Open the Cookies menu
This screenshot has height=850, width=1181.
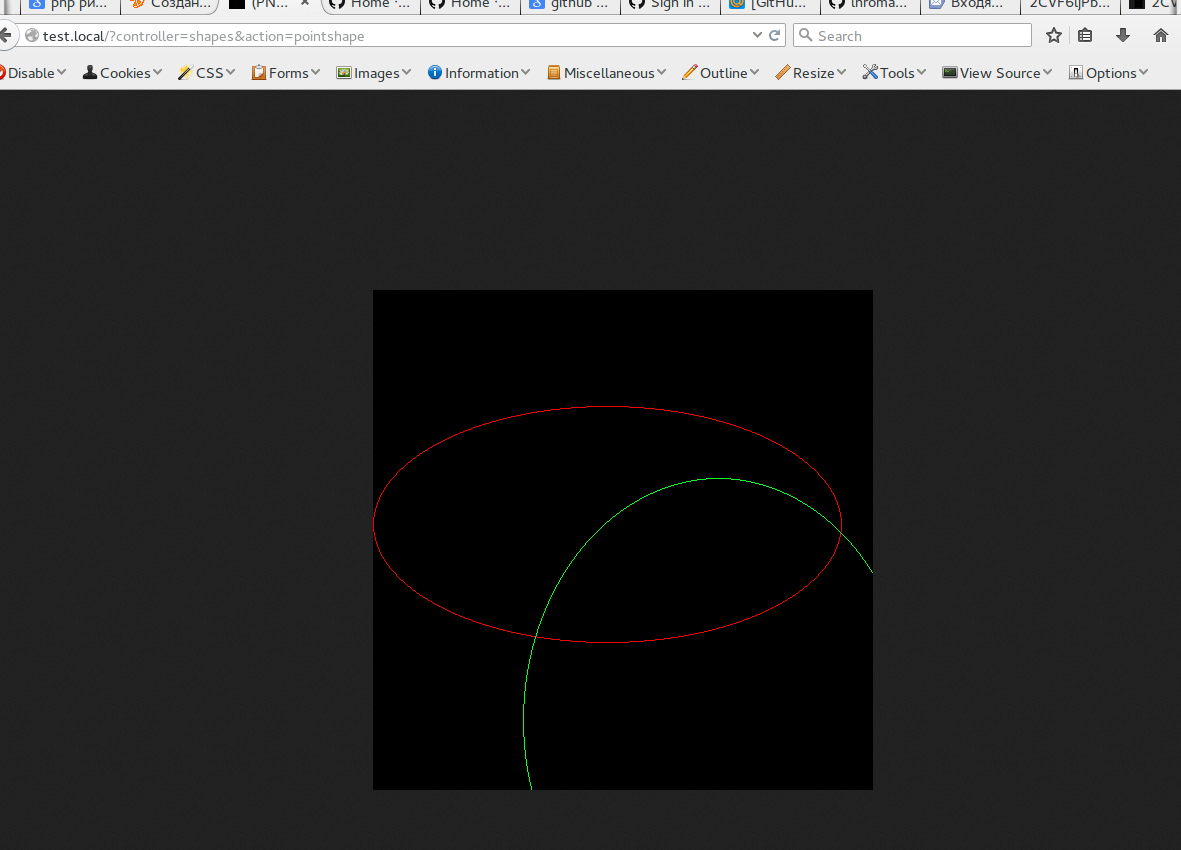tap(123, 73)
